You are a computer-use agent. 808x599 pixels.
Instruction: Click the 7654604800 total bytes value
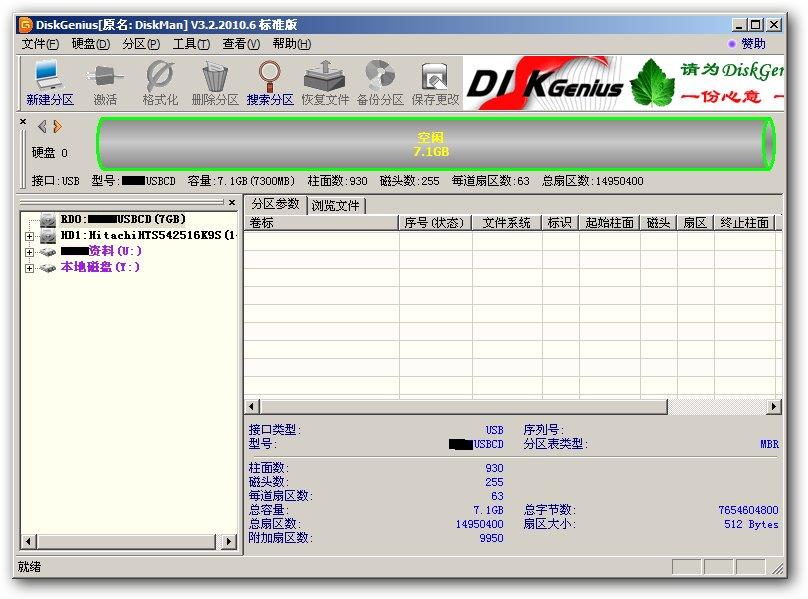(x=748, y=510)
